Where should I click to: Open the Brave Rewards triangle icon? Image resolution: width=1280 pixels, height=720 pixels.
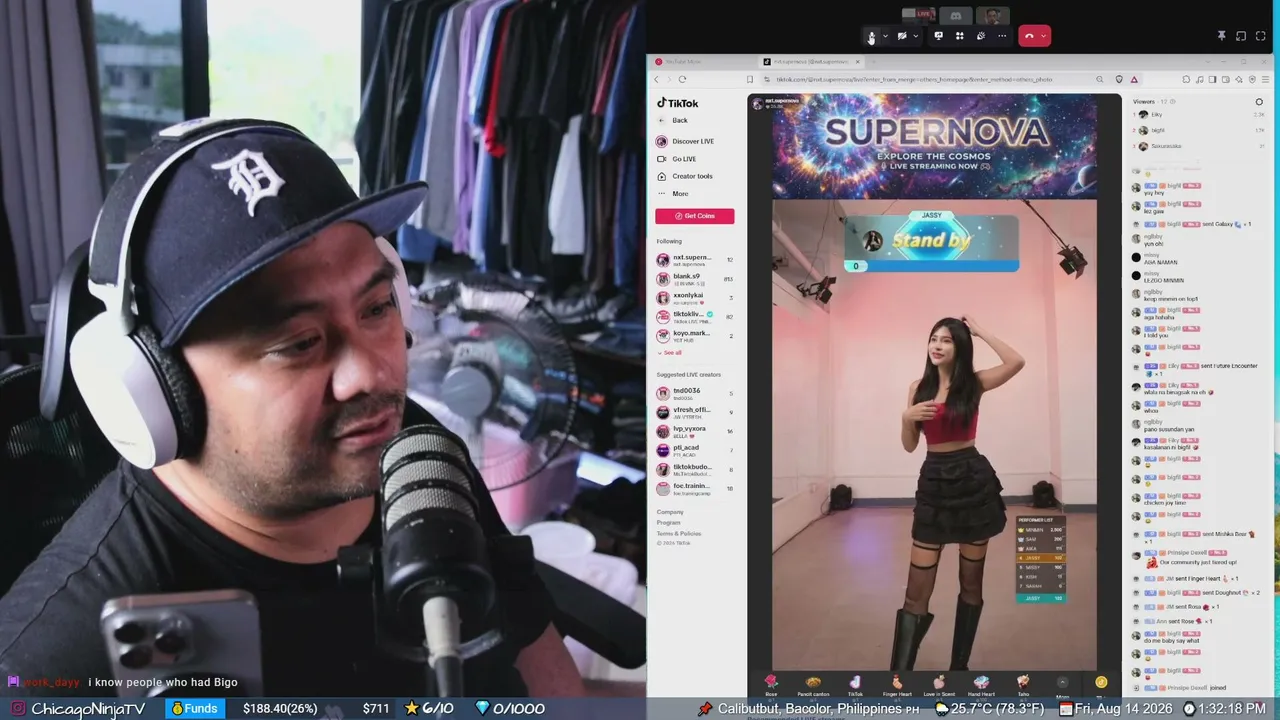(1134, 79)
